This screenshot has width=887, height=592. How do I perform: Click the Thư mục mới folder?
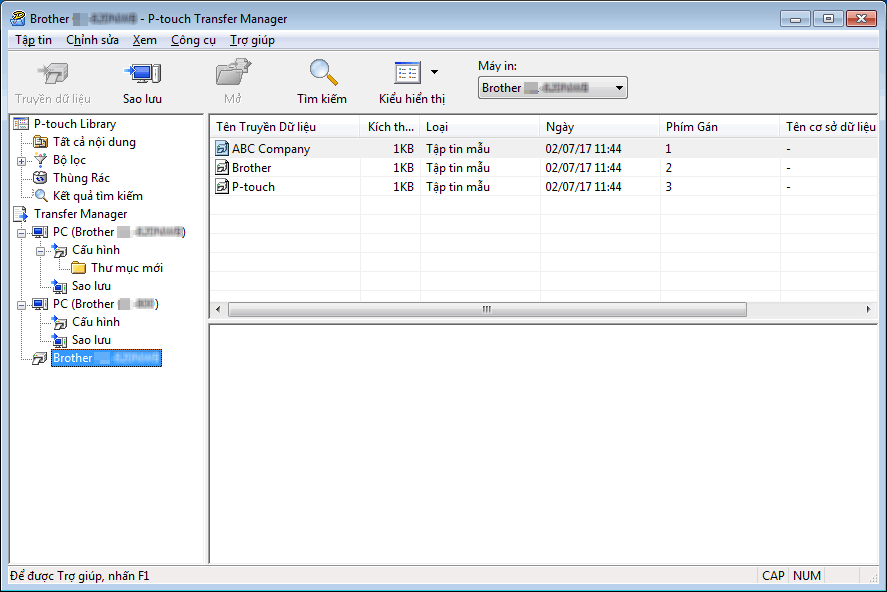coord(126,268)
